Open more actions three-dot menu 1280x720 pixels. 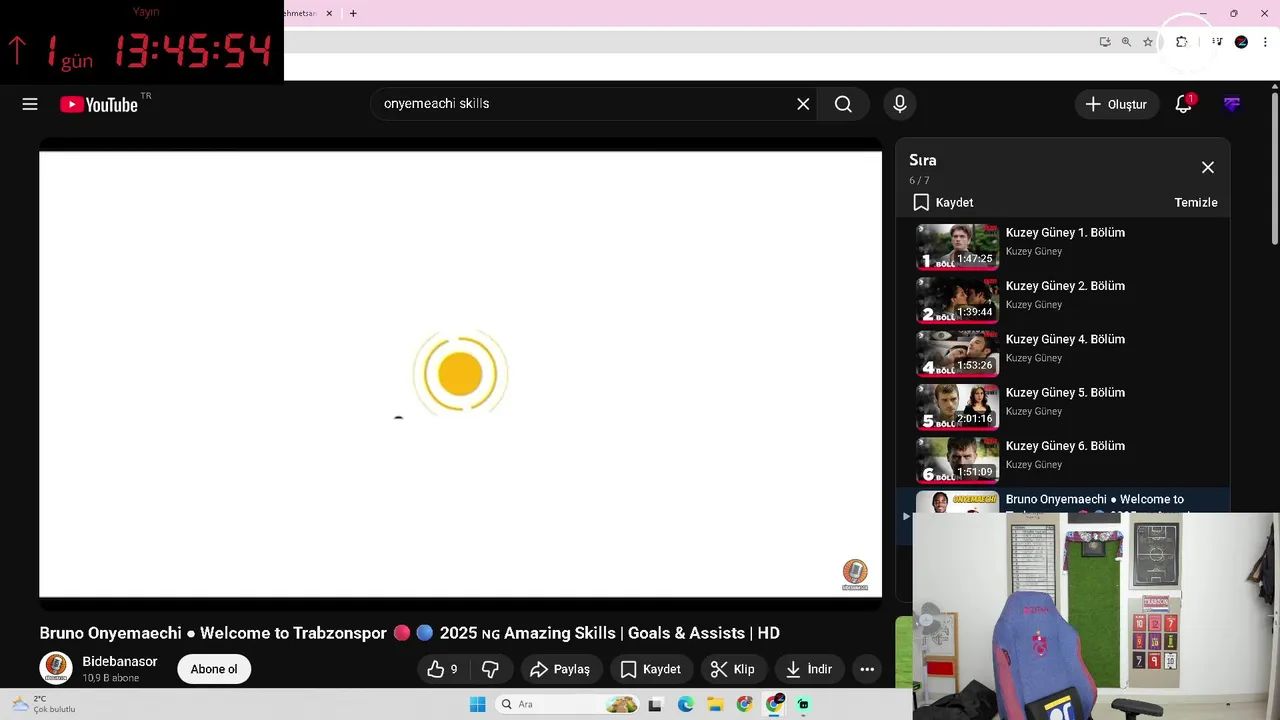[867, 669]
